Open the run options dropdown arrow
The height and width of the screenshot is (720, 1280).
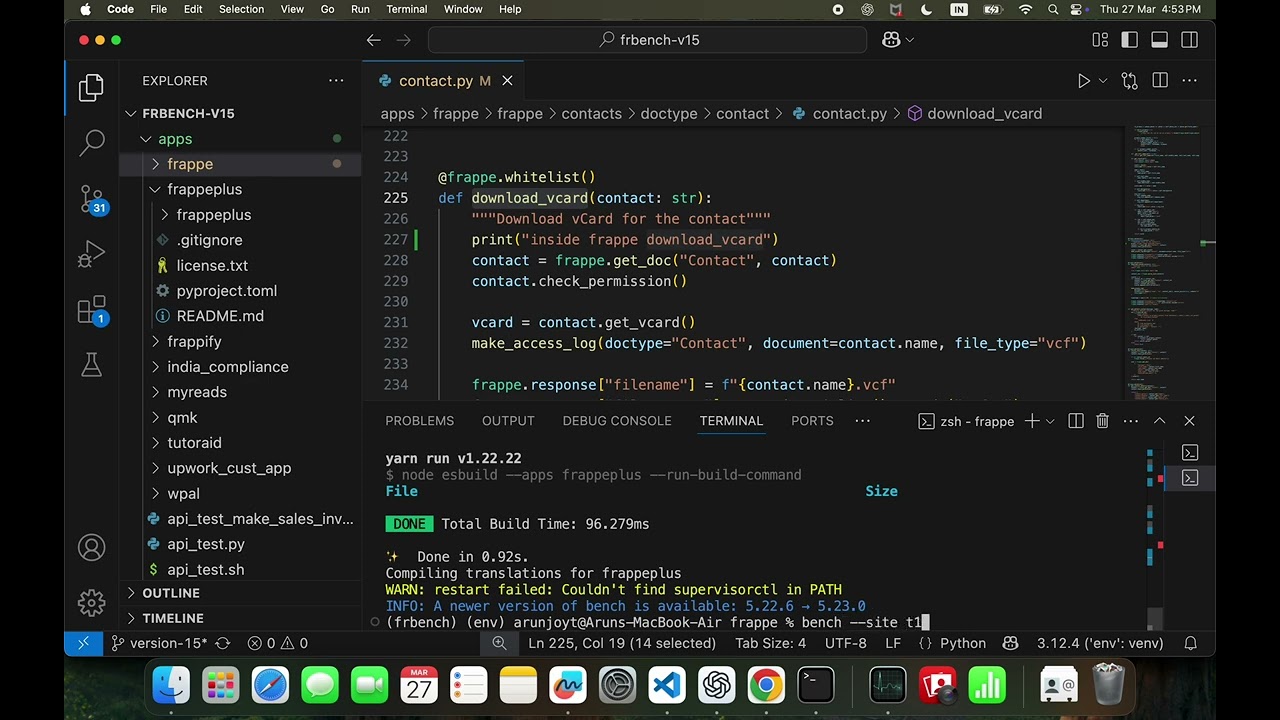click(1103, 81)
